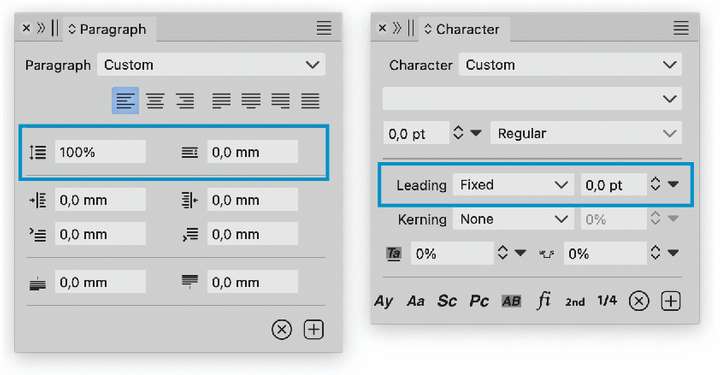Open Paragraph panel hamburger menu

324,28
